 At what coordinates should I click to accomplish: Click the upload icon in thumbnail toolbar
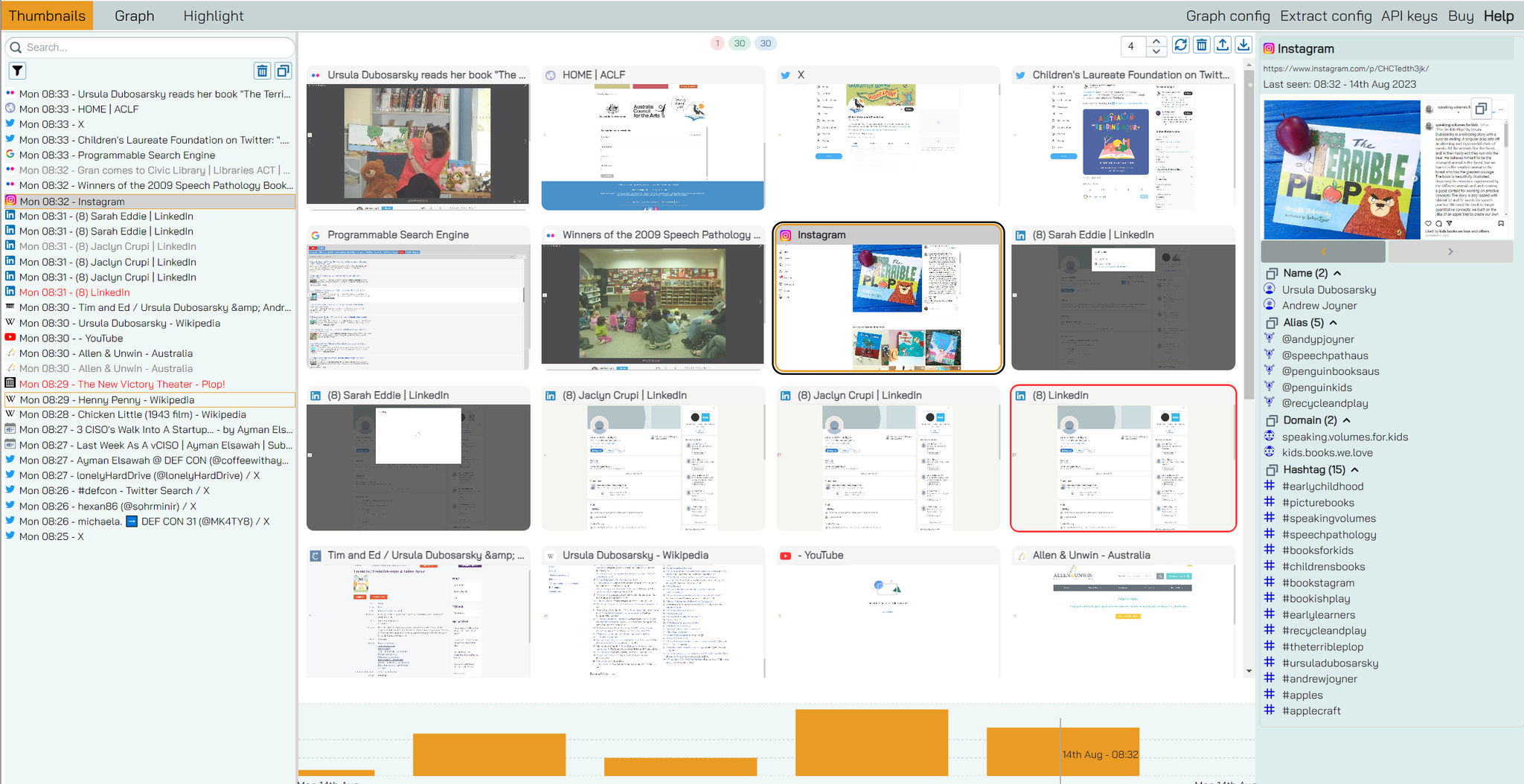click(x=1223, y=45)
